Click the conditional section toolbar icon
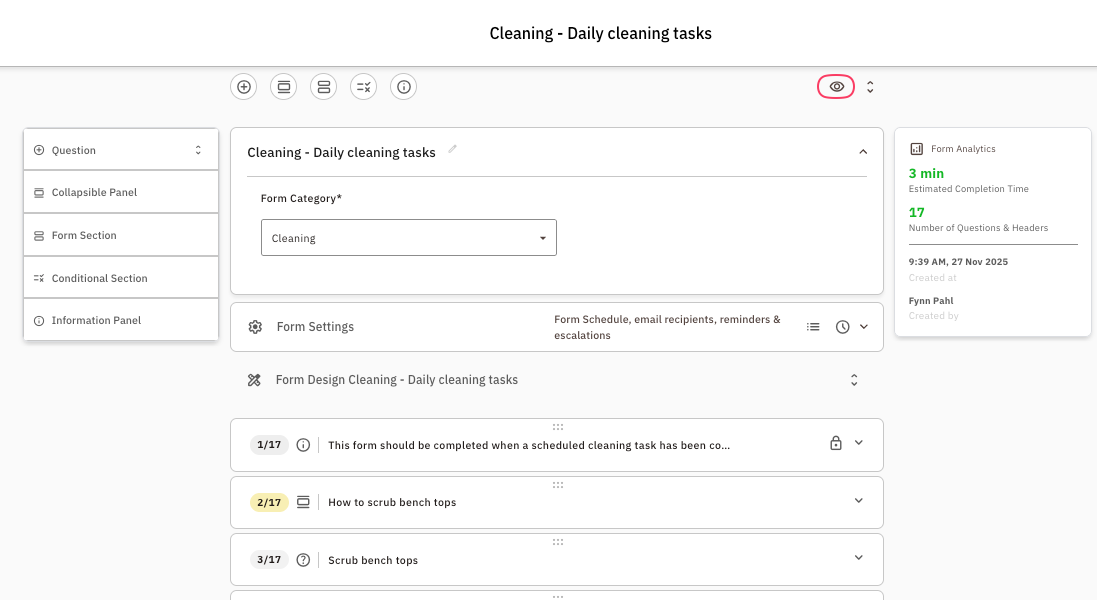 [x=363, y=87]
